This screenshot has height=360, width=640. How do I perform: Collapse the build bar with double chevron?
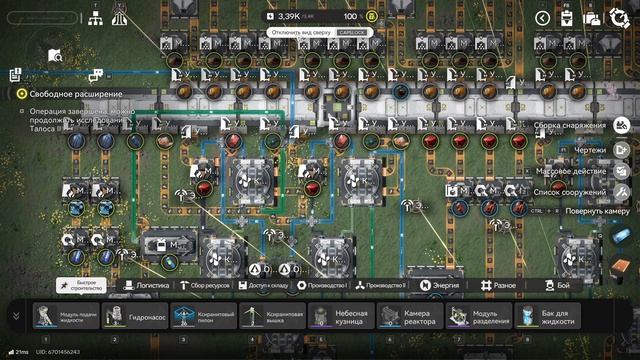(16, 316)
